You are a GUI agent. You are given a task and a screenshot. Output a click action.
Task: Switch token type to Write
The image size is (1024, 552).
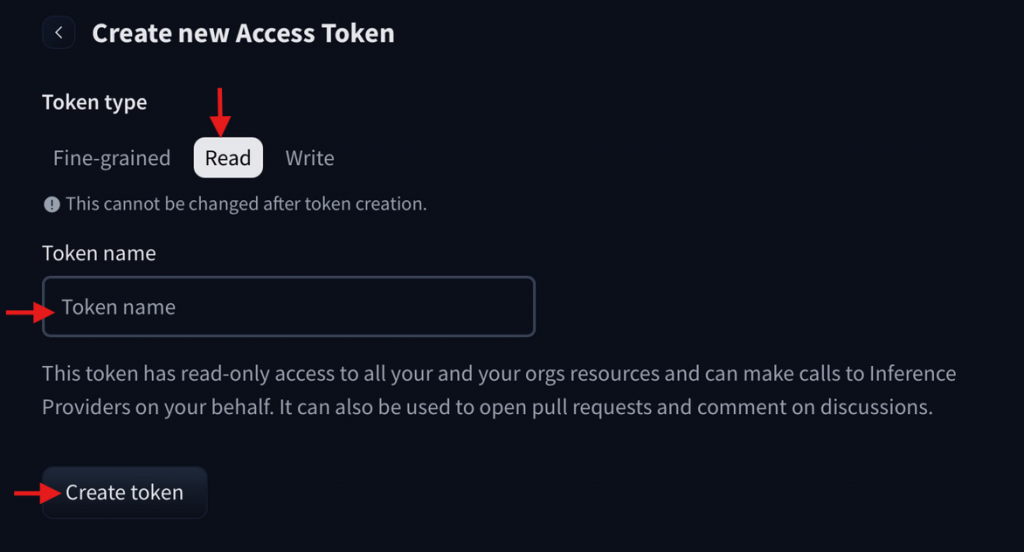click(x=310, y=158)
